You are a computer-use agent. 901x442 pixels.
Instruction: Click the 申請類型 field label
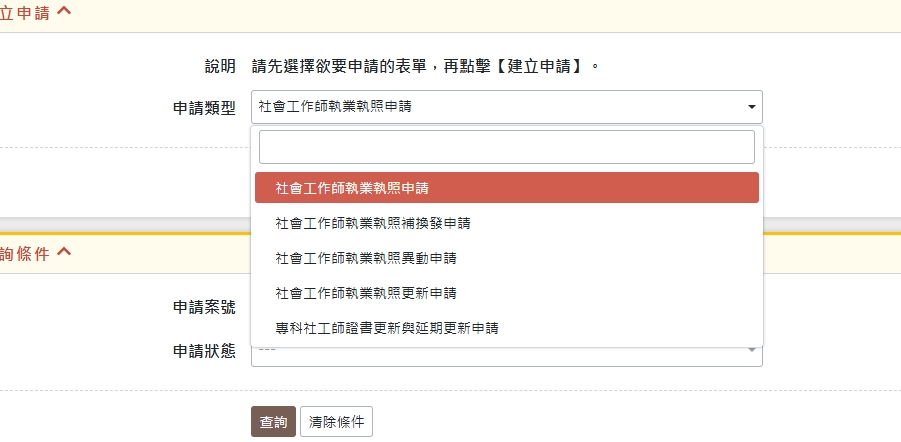pos(204,108)
